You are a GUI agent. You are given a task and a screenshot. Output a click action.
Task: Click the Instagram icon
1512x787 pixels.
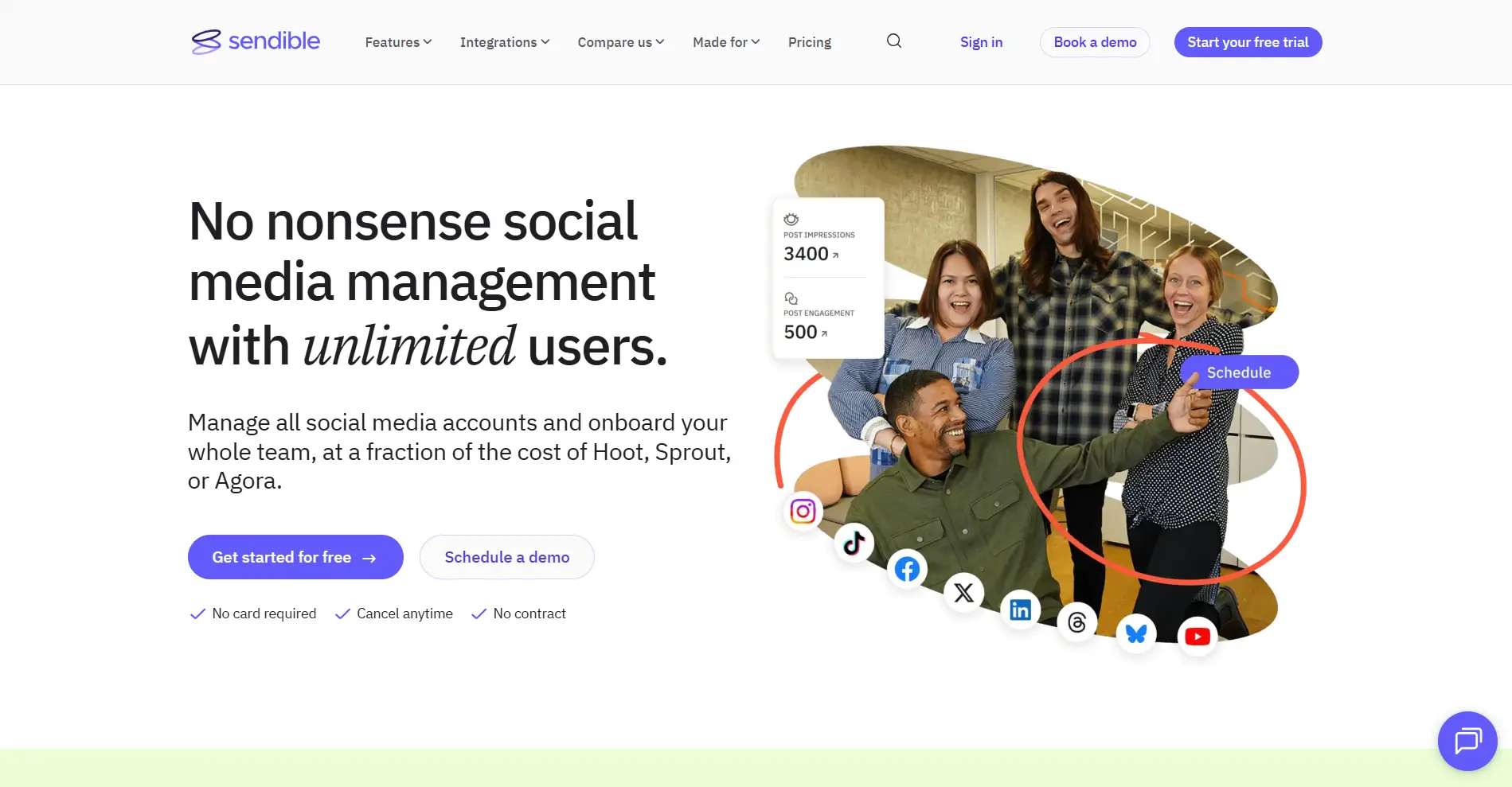(x=803, y=511)
